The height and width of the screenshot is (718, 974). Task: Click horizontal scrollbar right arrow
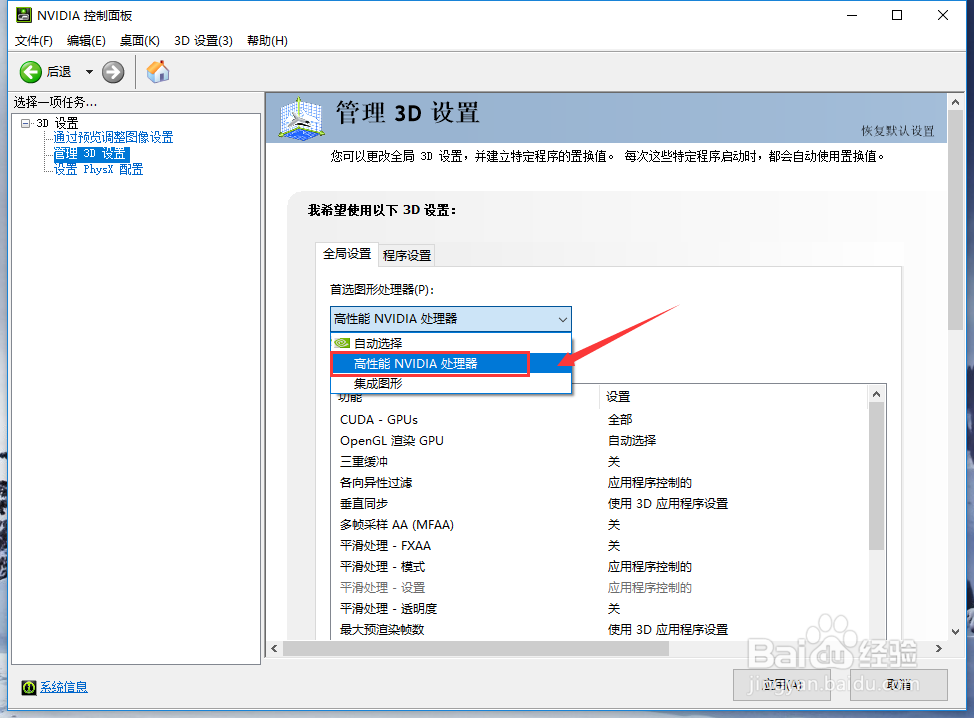(x=939, y=648)
